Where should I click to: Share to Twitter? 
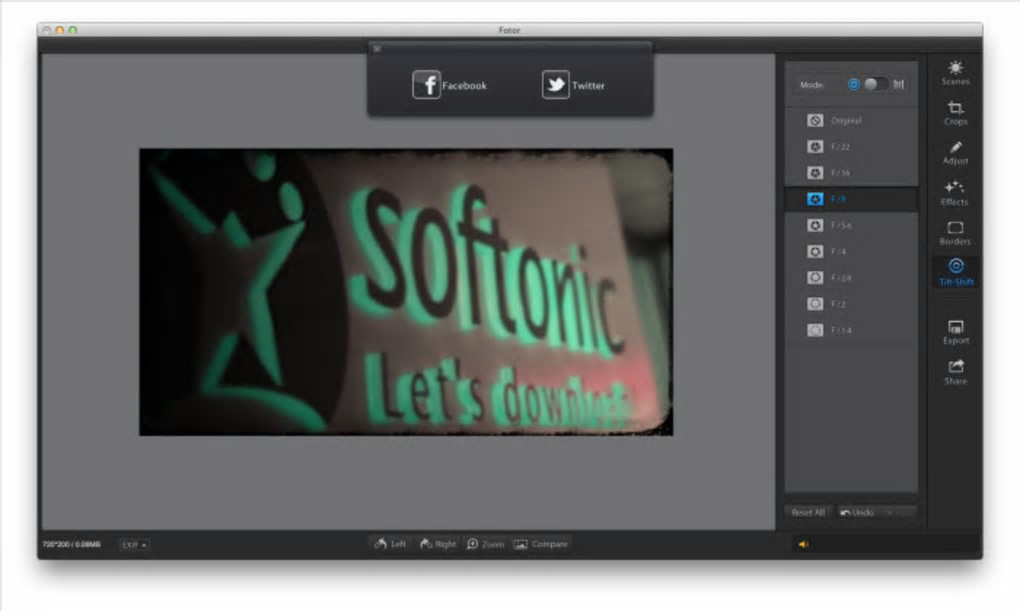[573, 85]
